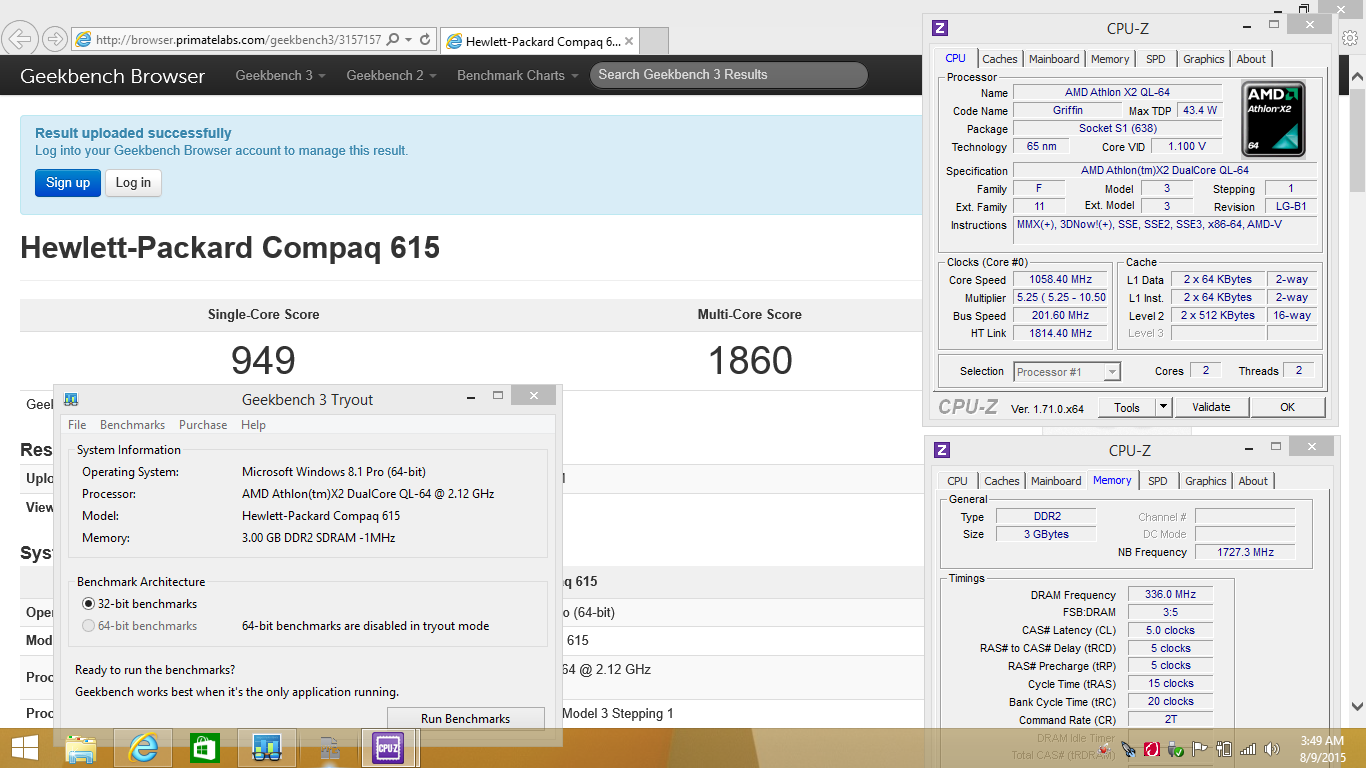
Task: Click the volume speaker tray icon
Action: [1272, 748]
